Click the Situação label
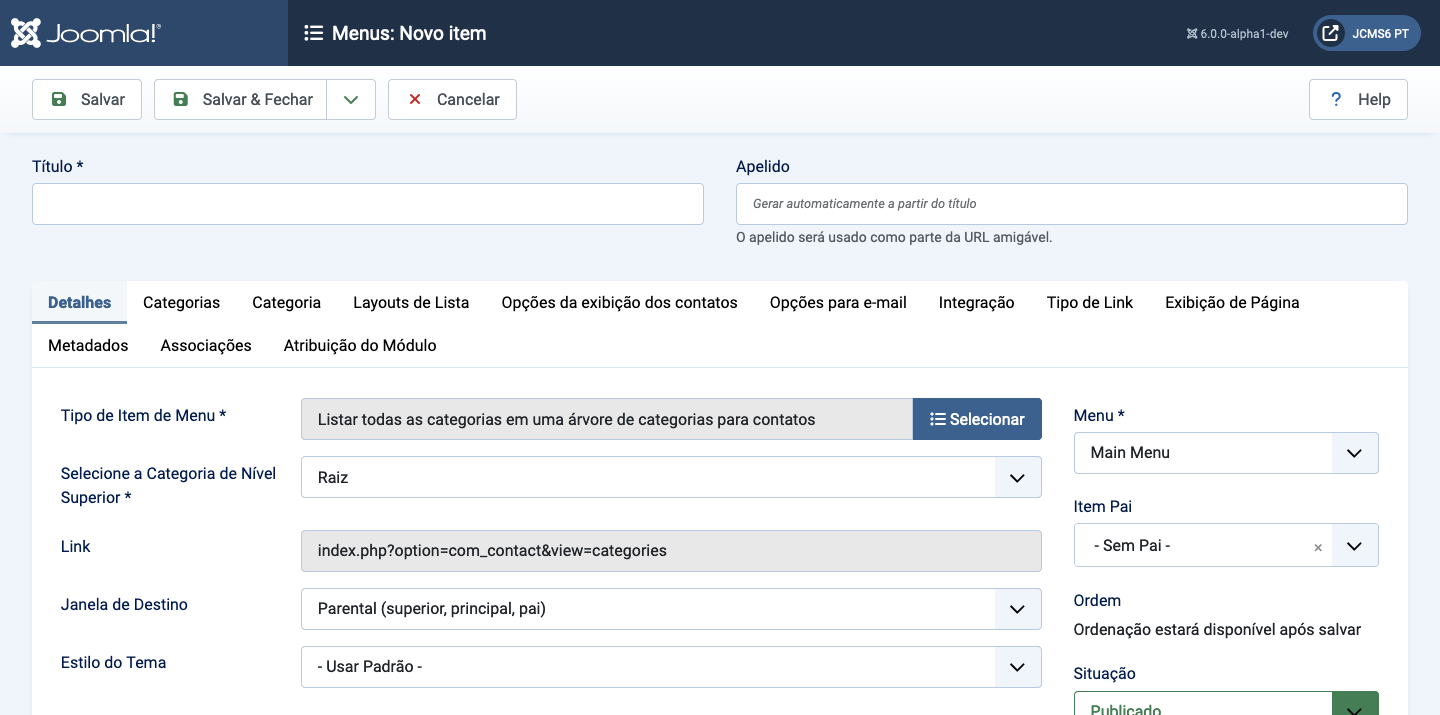 click(1105, 674)
